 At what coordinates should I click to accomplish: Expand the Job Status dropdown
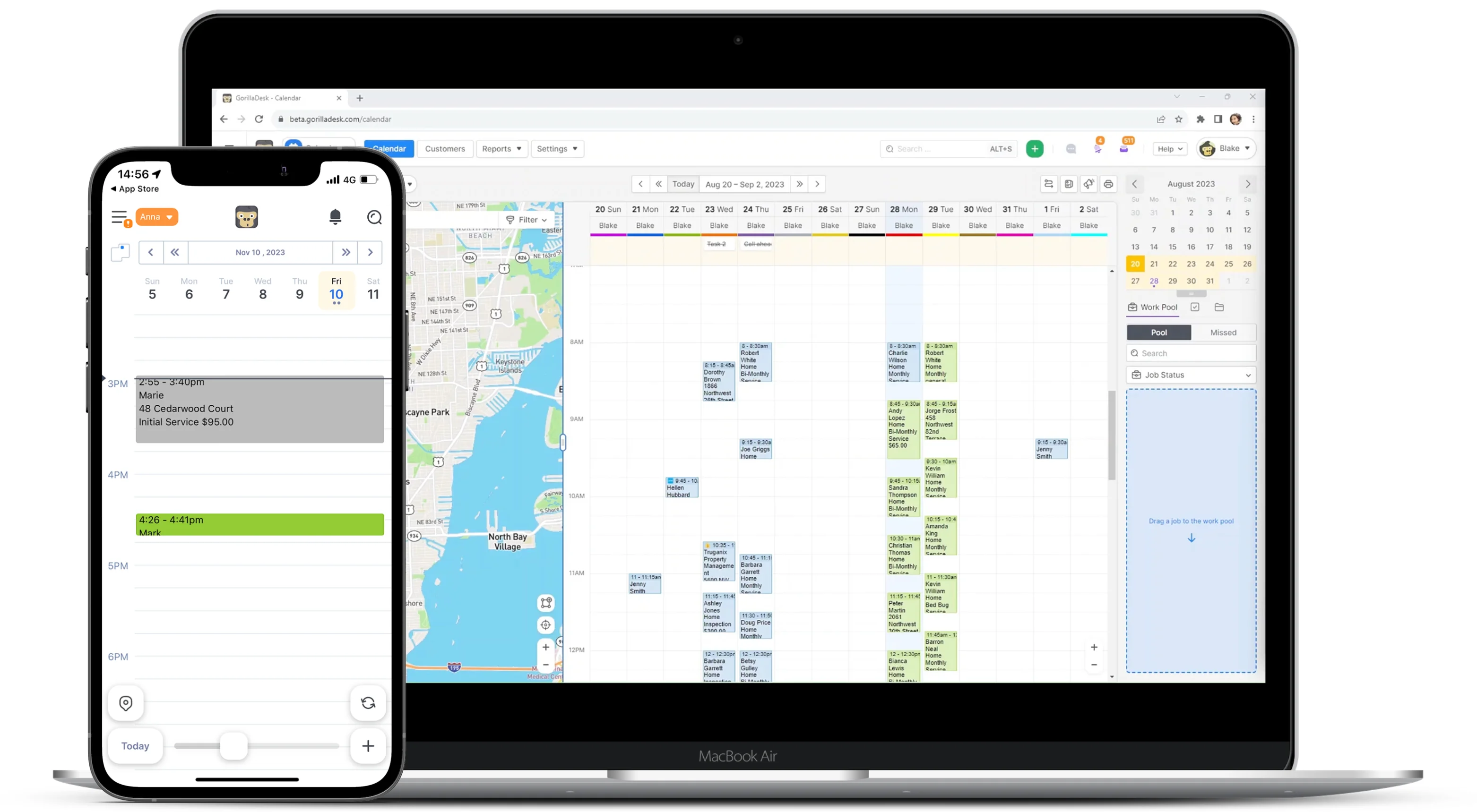1191,376
